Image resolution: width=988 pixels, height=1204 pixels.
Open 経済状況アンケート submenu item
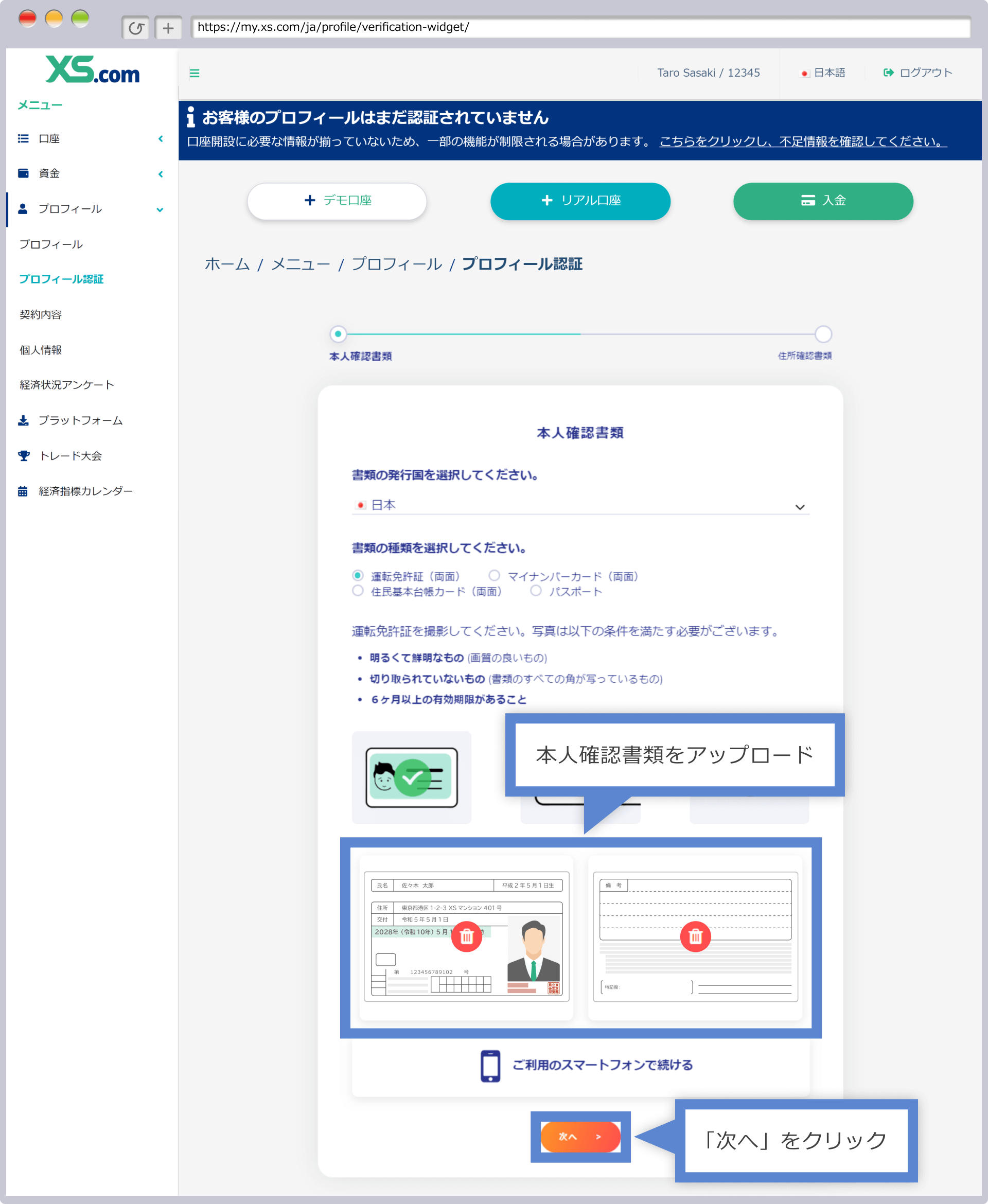click(66, 385)
